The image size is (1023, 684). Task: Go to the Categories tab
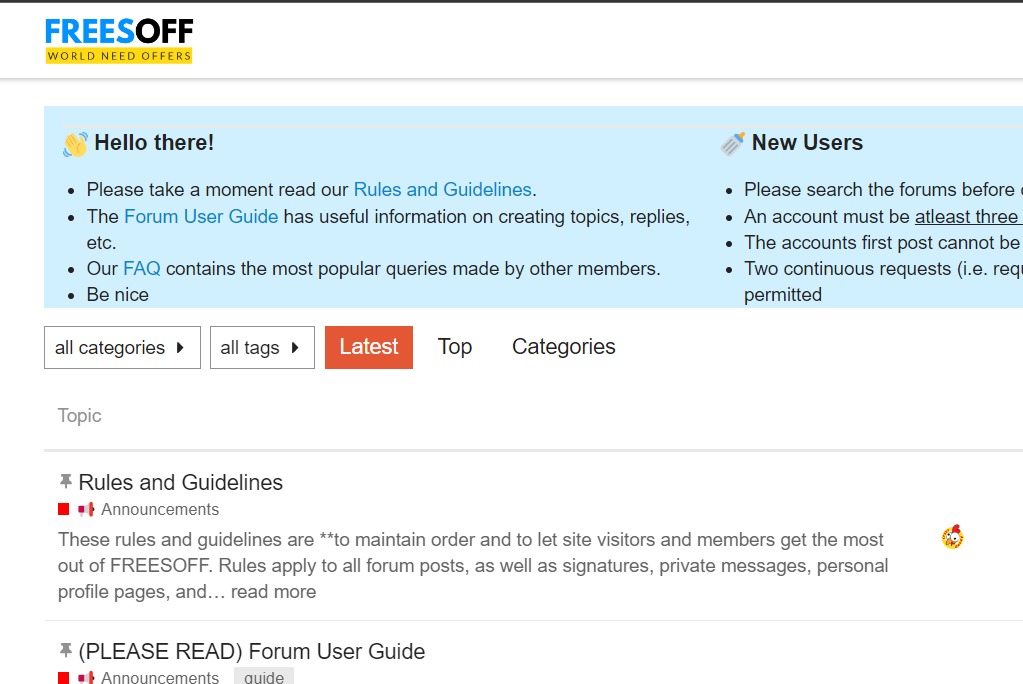(563, 347)
